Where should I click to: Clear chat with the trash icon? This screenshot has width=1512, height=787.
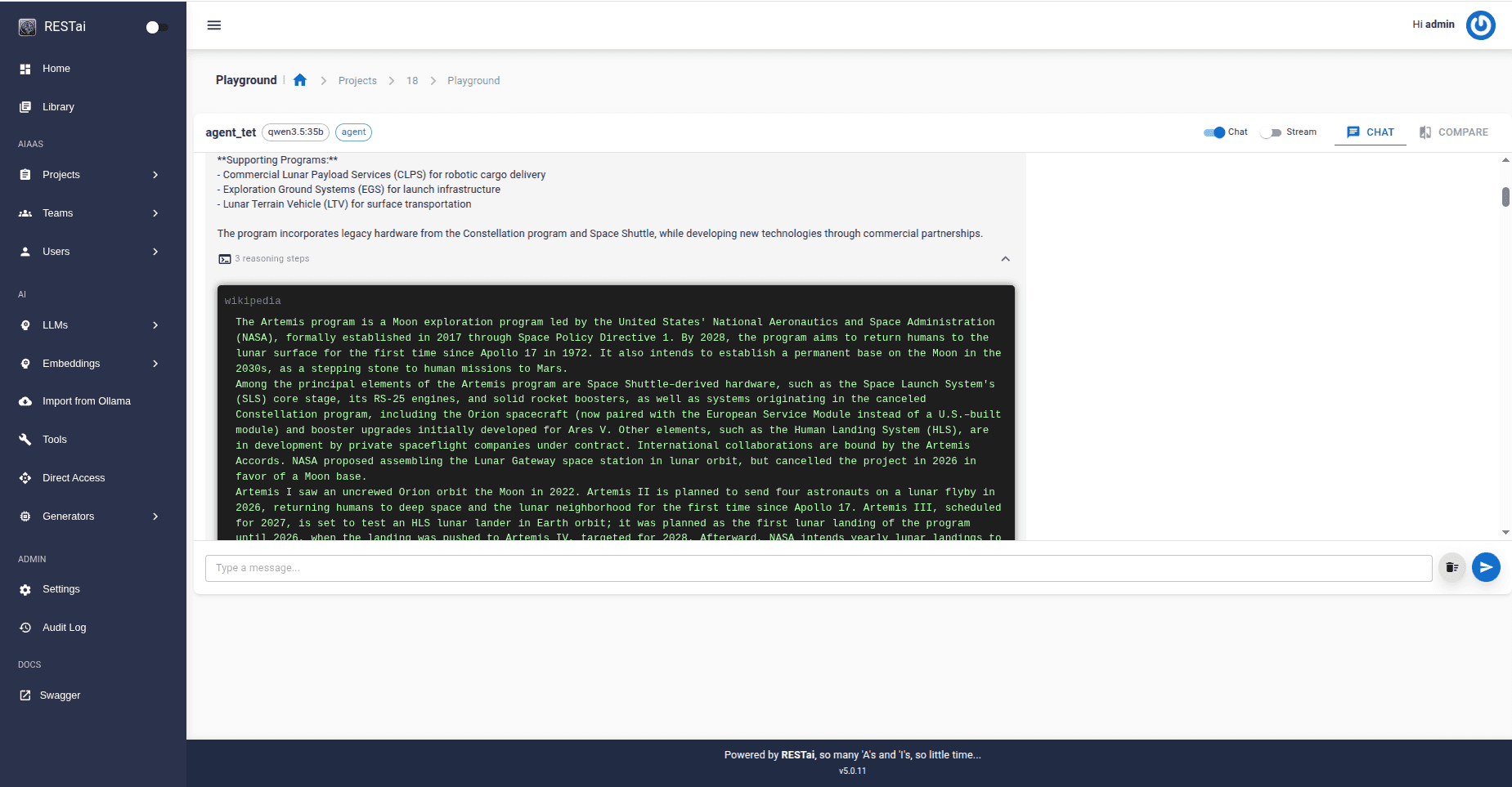click(x=1451, y=567)
